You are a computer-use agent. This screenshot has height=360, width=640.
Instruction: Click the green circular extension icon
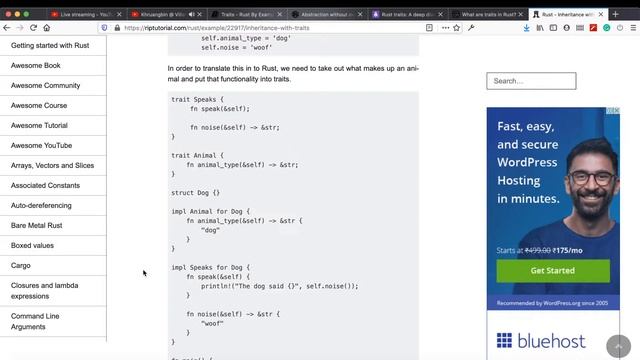pos(607,28)
